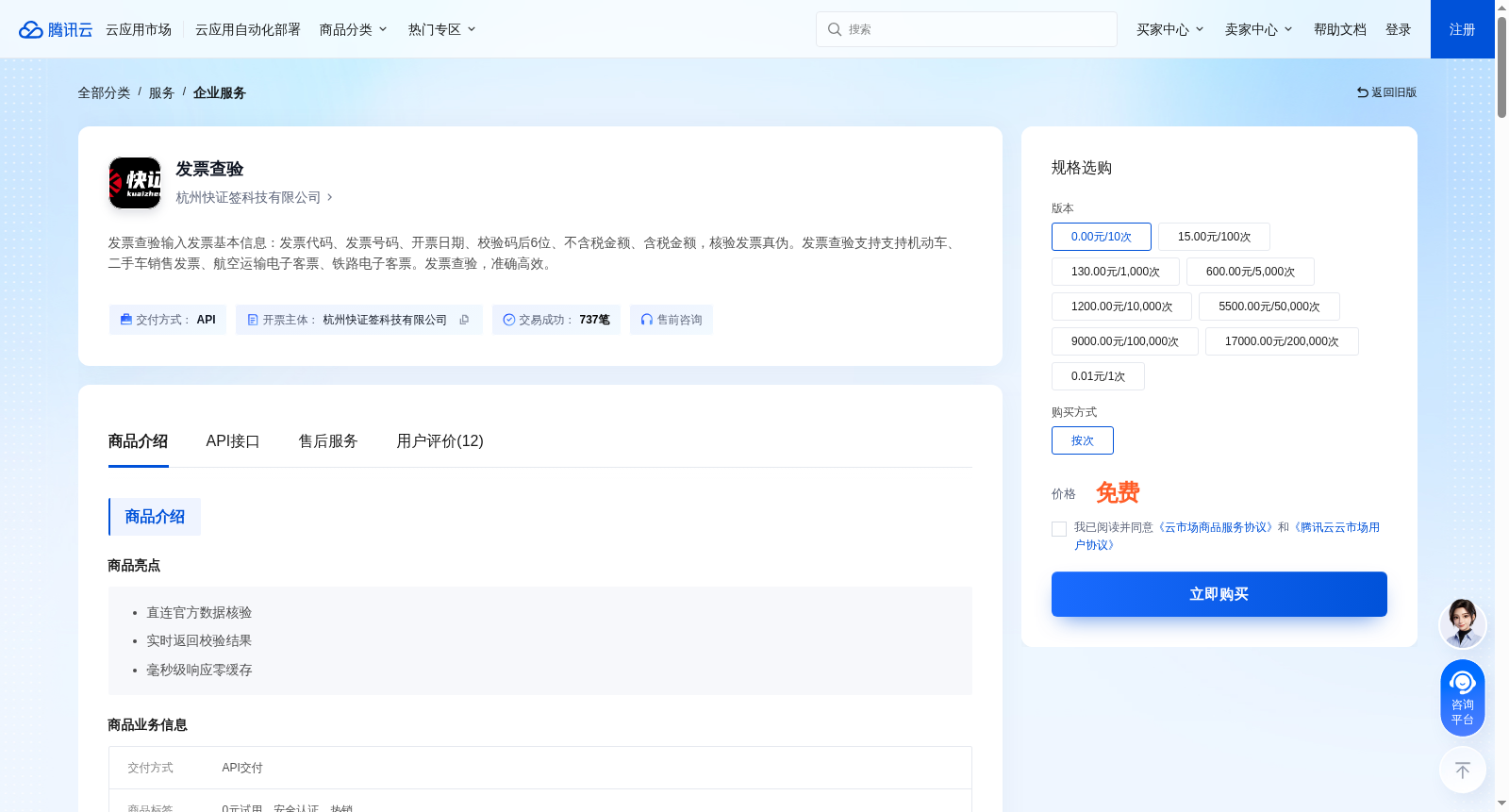Tick the service agreement checkbox
Viewport: 1509px width, 812px height.
pos(1059,529)
